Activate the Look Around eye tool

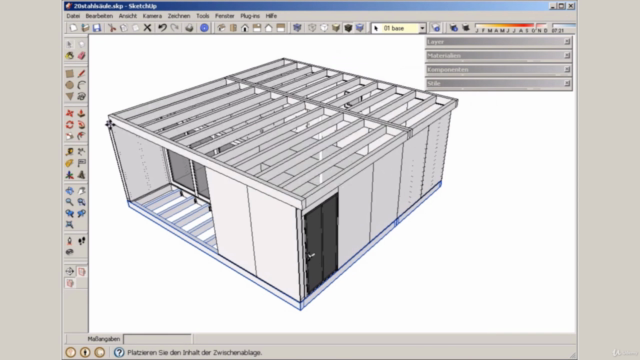[70, 252]
